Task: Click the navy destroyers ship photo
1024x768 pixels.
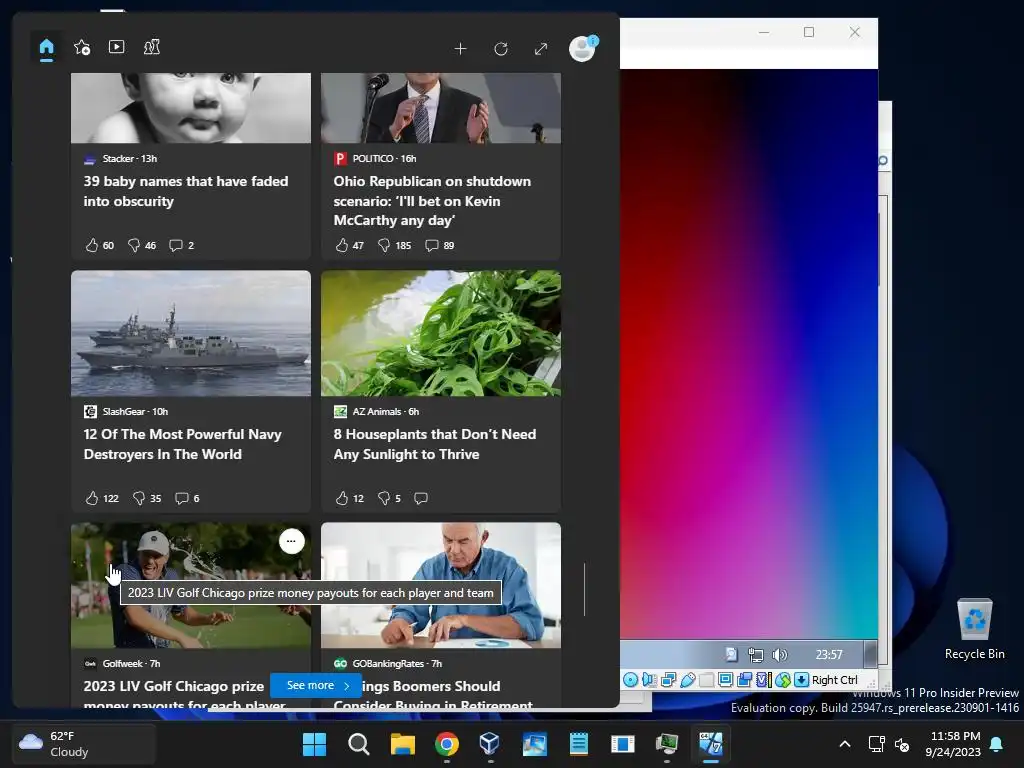Action: [191, 334]
